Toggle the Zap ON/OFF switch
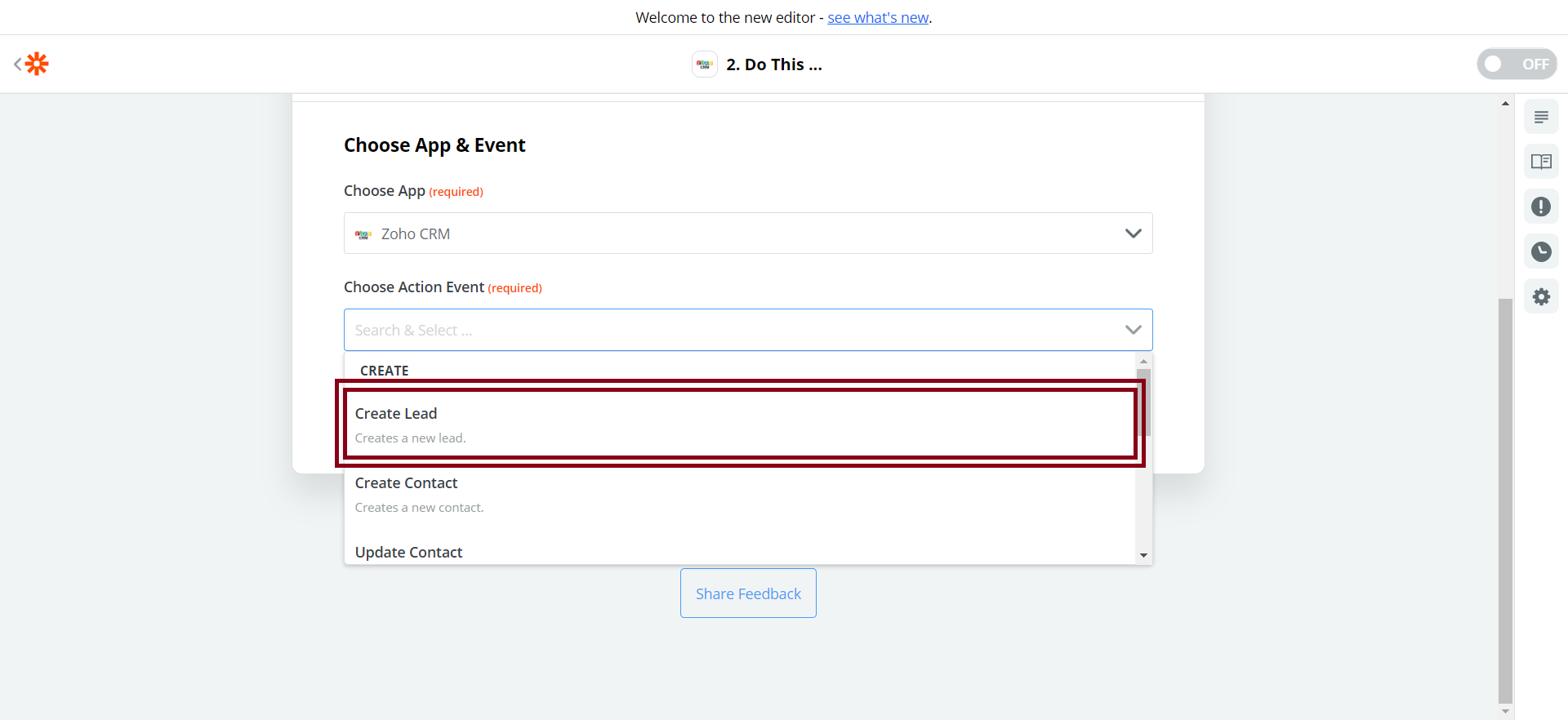Viewport: 1568px width, 720px height. coord(1516,64)
